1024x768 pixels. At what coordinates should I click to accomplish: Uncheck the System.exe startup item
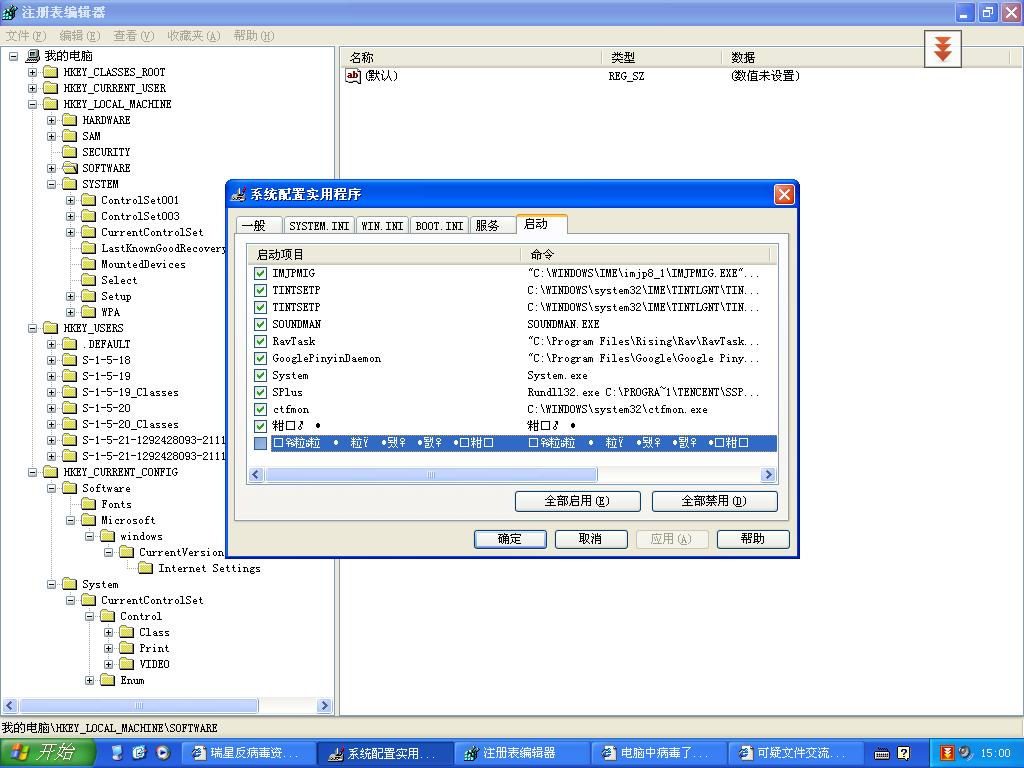[x=261, y=375]
